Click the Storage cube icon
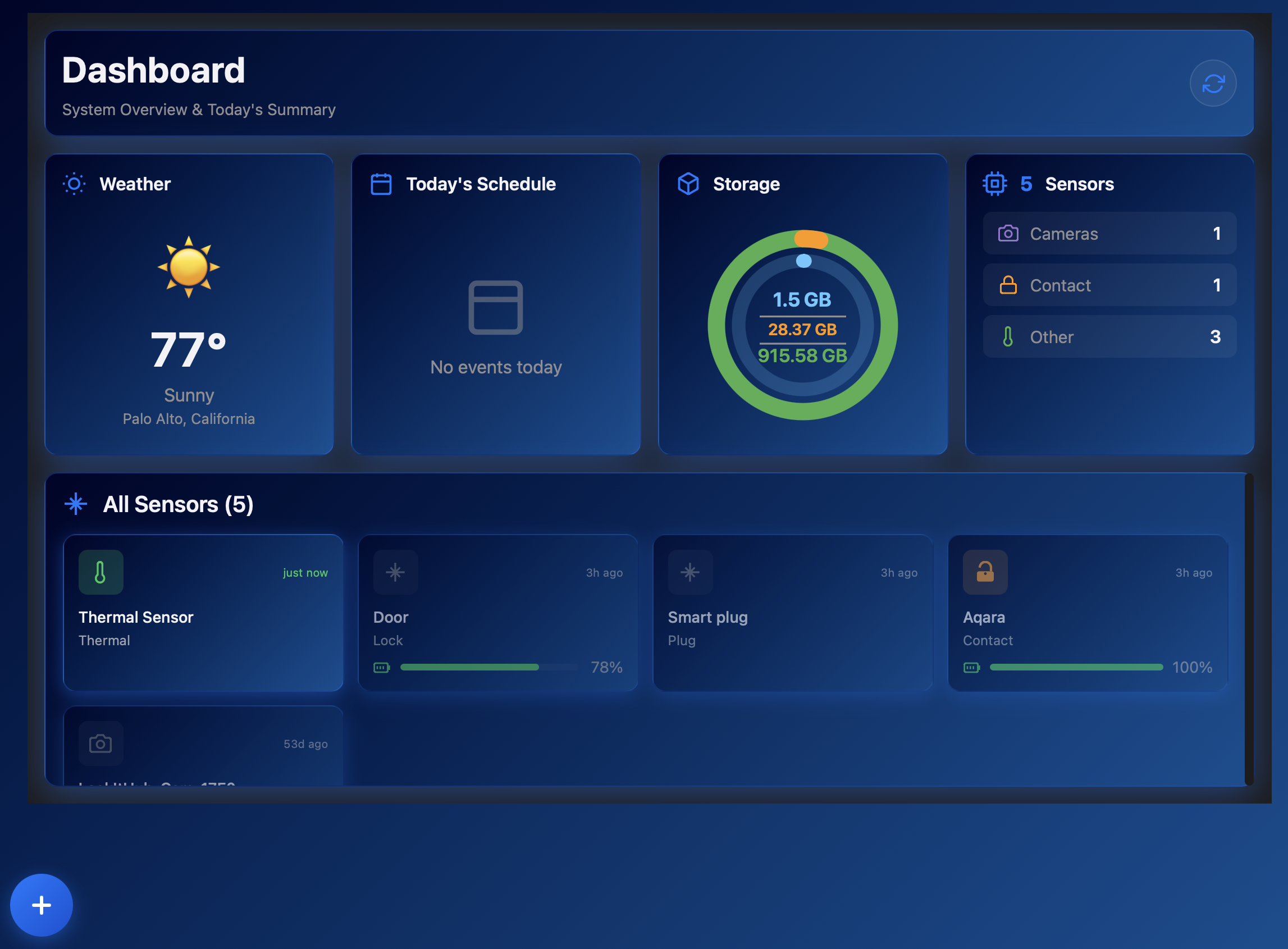Screen dimensions: 1288x949 (688, 184)
